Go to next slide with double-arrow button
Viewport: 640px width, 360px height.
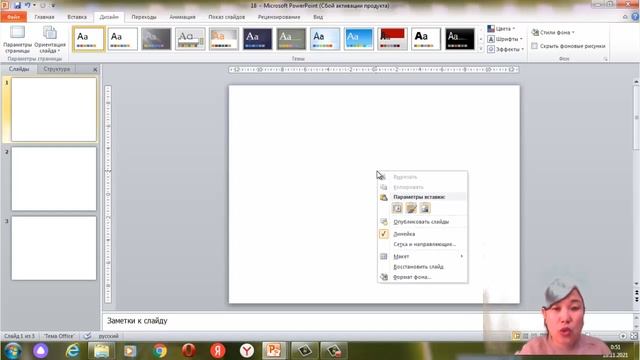pos(636,299)
